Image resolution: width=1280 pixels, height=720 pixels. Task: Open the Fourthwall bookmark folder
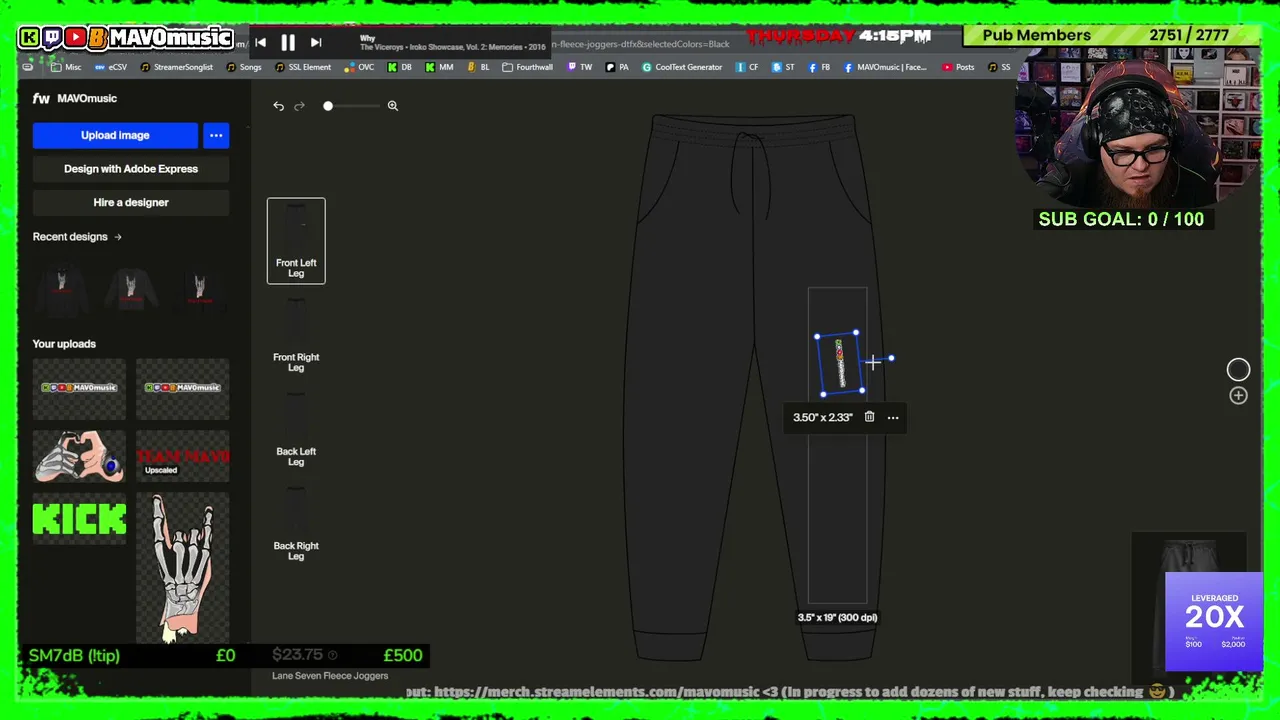click(x=527, y=67)
